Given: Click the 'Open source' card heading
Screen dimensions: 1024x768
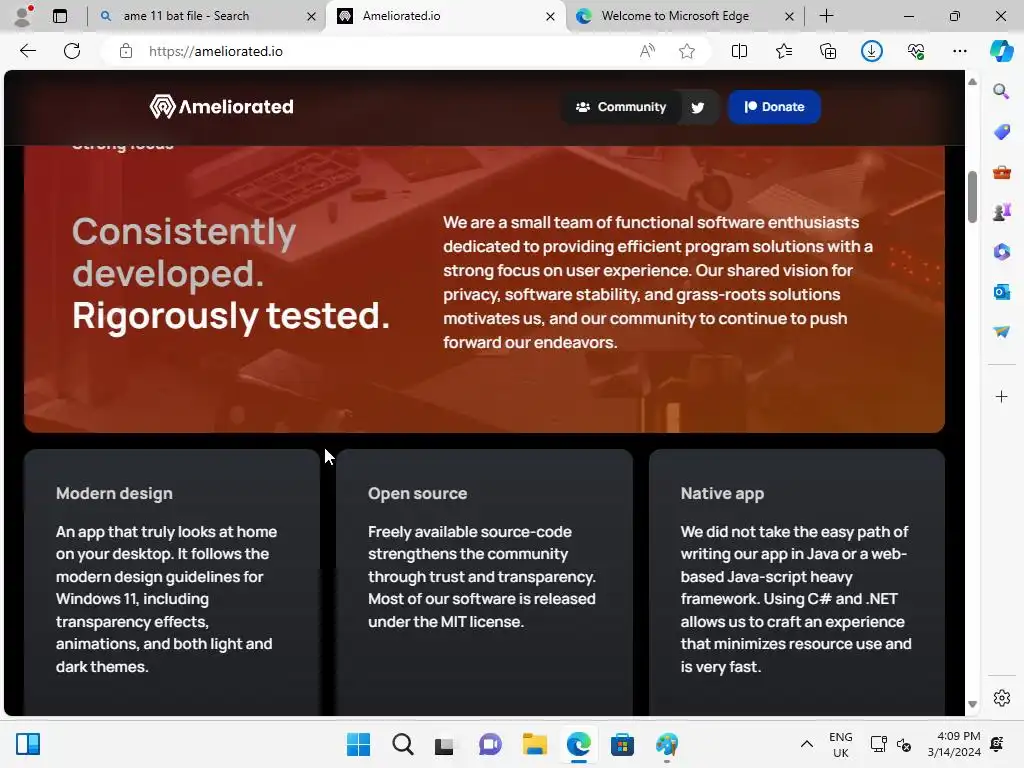Looking at the screenshot, I should (x=417, y=494).
